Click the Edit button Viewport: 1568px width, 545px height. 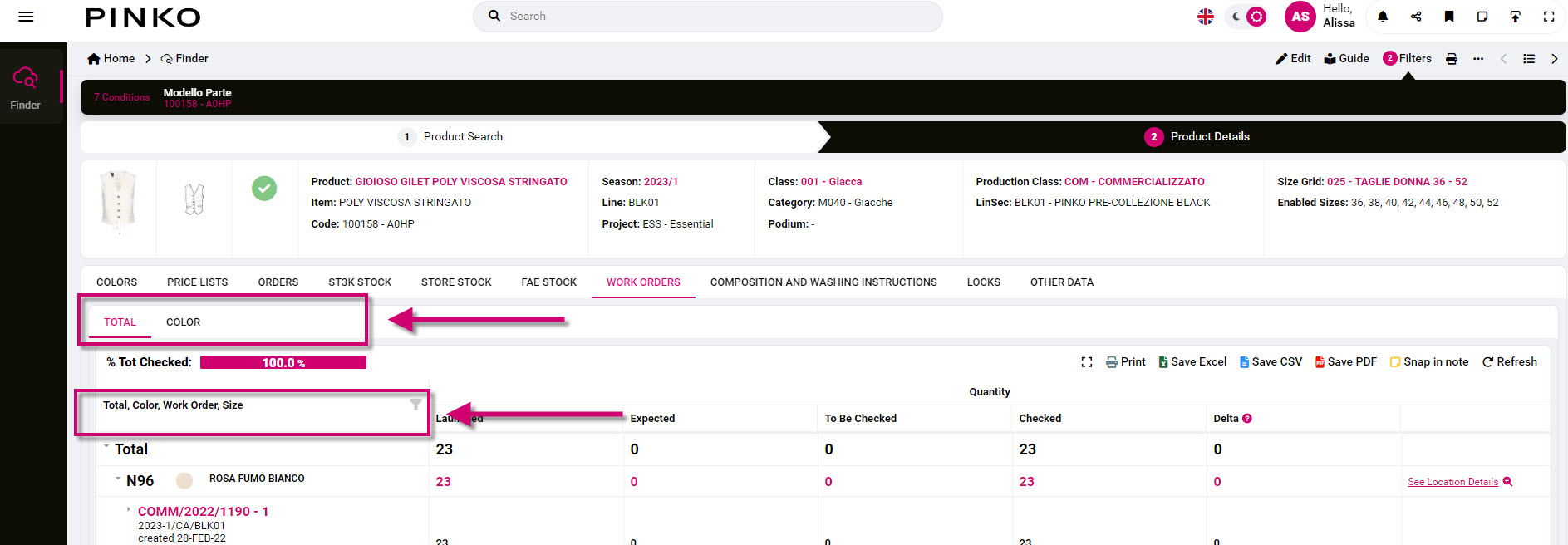1293,58
